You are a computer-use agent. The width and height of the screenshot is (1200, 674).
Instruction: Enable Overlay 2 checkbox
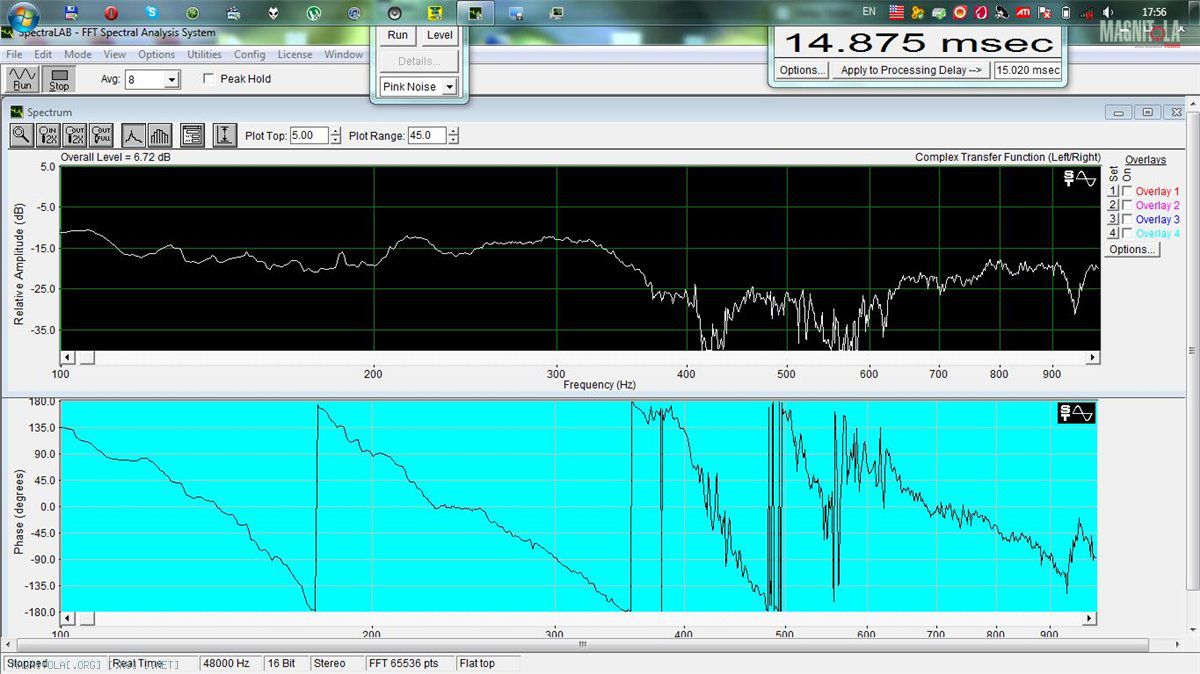[x=1128, y=205]
